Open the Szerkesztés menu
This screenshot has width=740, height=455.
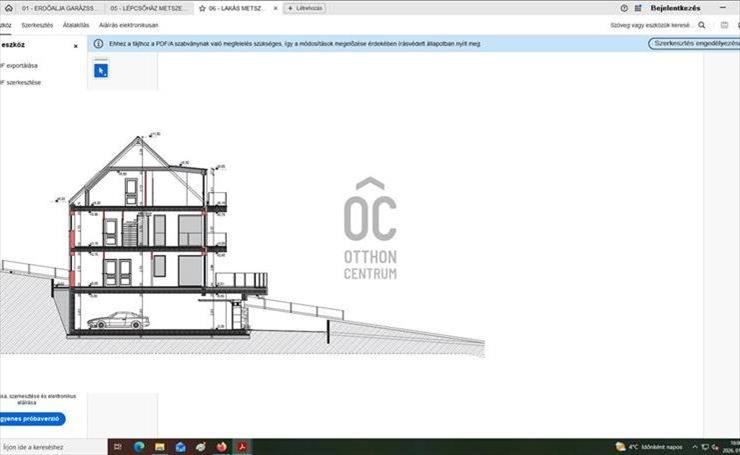click(37, 25)
